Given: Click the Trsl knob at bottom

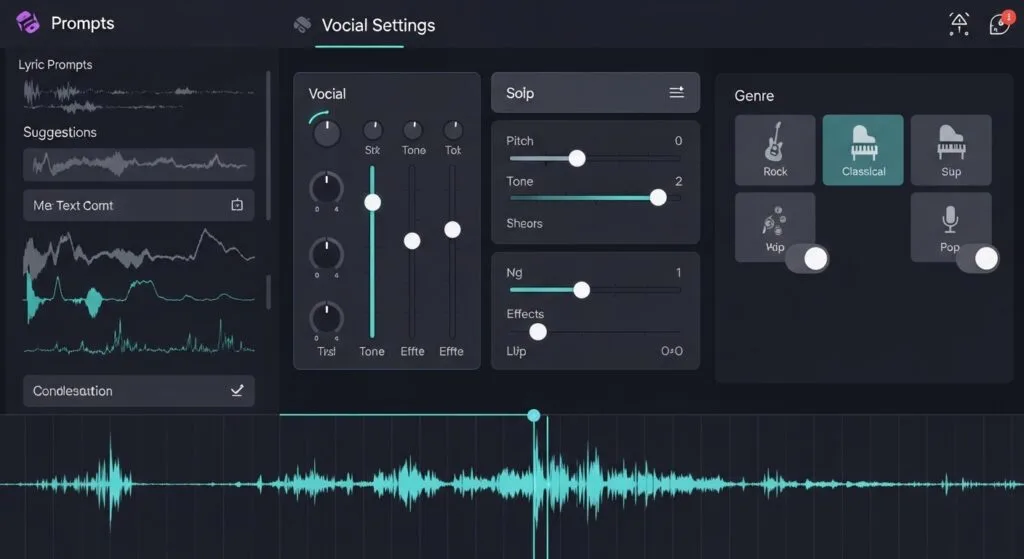Looking at the screenshot, I should tap(326, 317).
